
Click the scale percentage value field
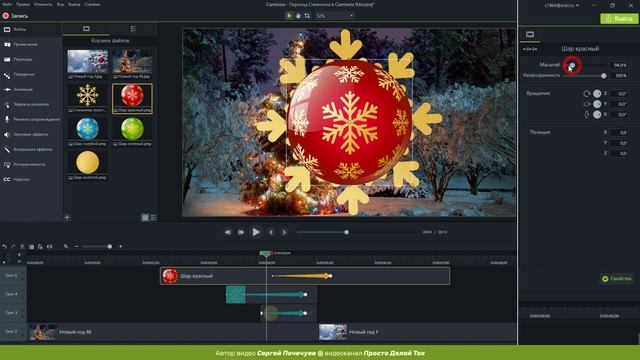tap(620, 65)
